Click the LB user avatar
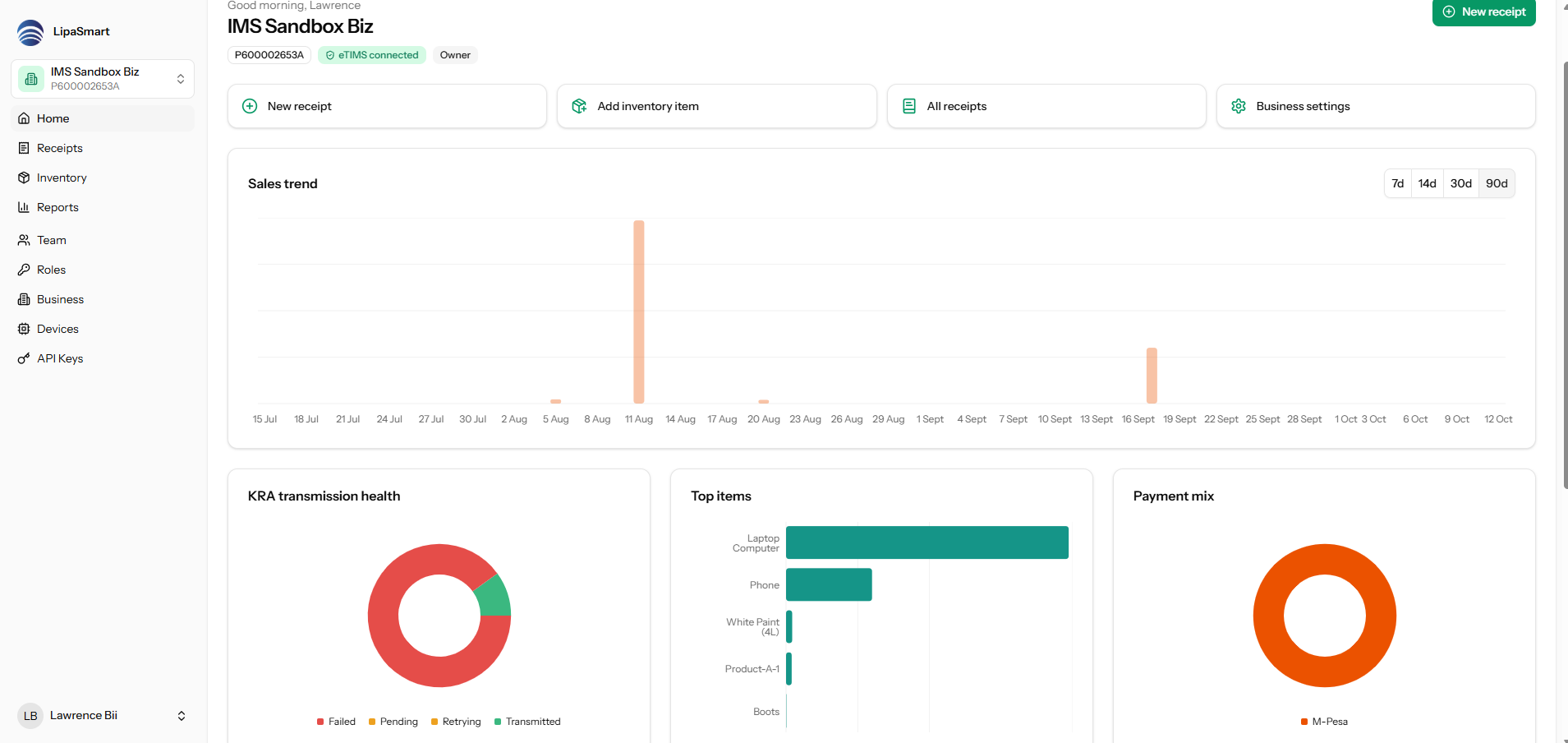This screenshot has width=1568, height=743. point(30,716)
